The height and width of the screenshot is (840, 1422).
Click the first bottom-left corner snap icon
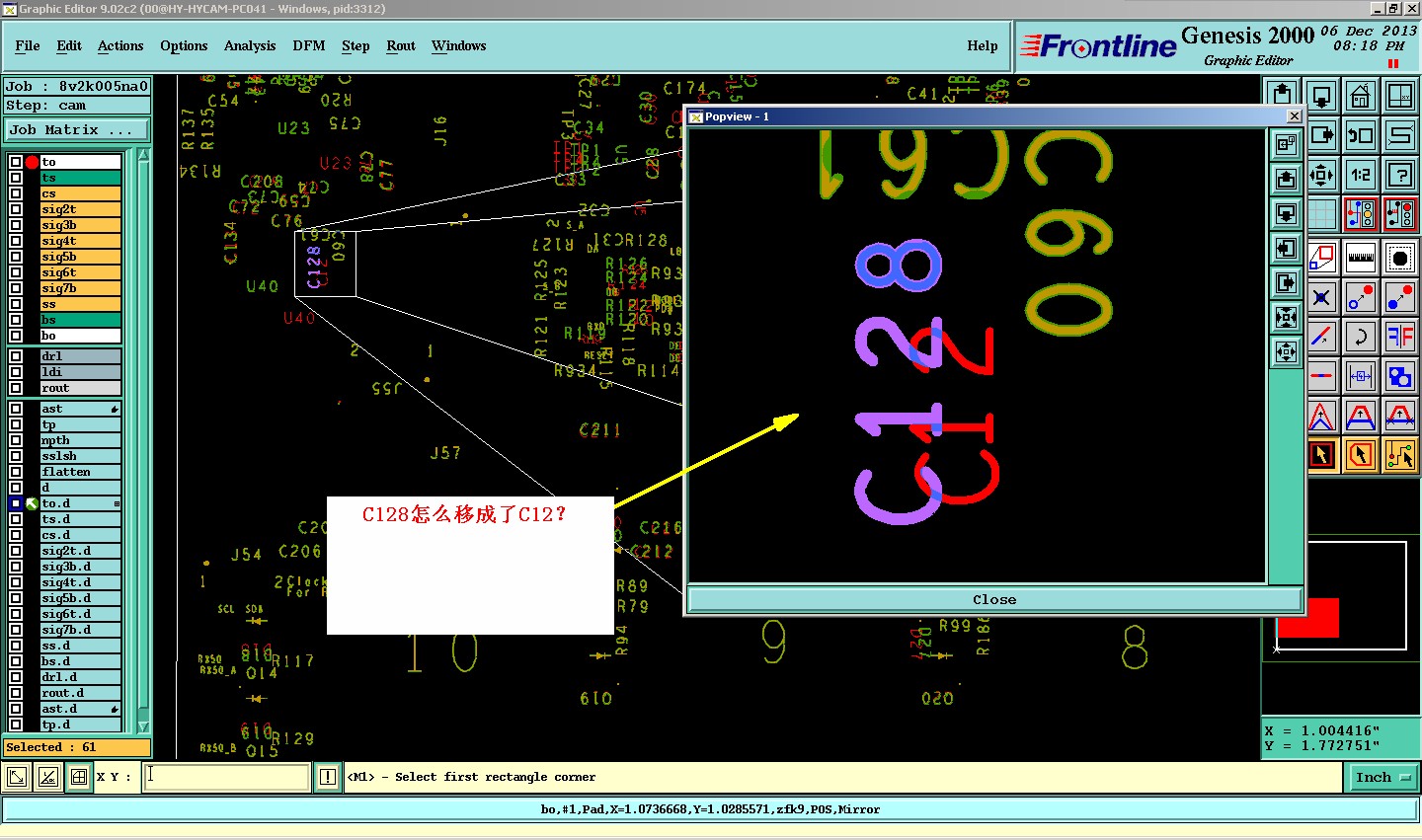tap(17, 777)
